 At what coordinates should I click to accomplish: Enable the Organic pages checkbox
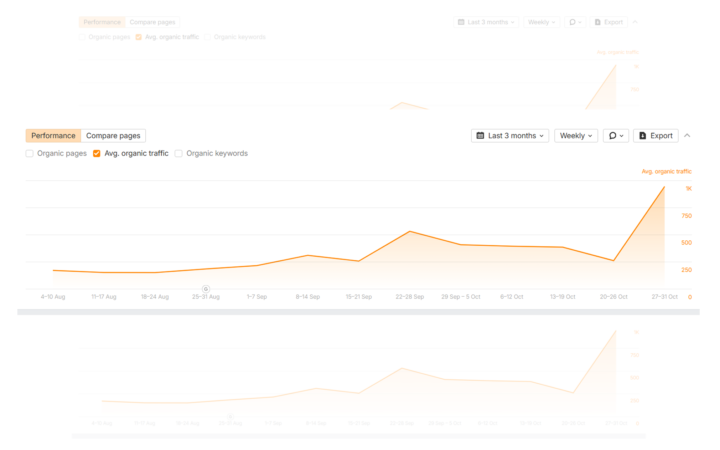click(x=29, y=153)
